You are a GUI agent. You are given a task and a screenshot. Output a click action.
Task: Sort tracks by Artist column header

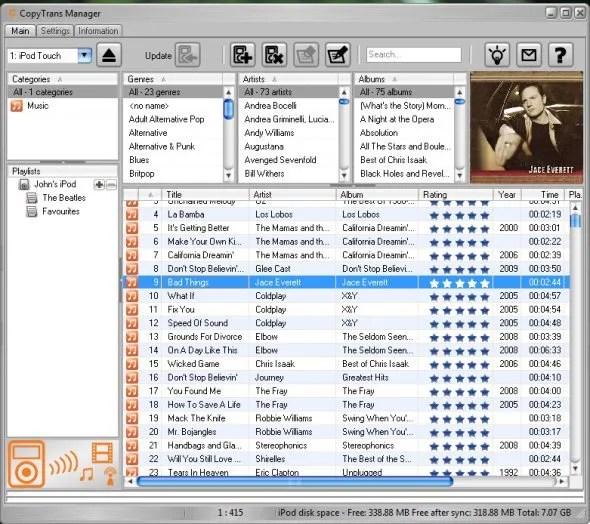tap(292, 195)
